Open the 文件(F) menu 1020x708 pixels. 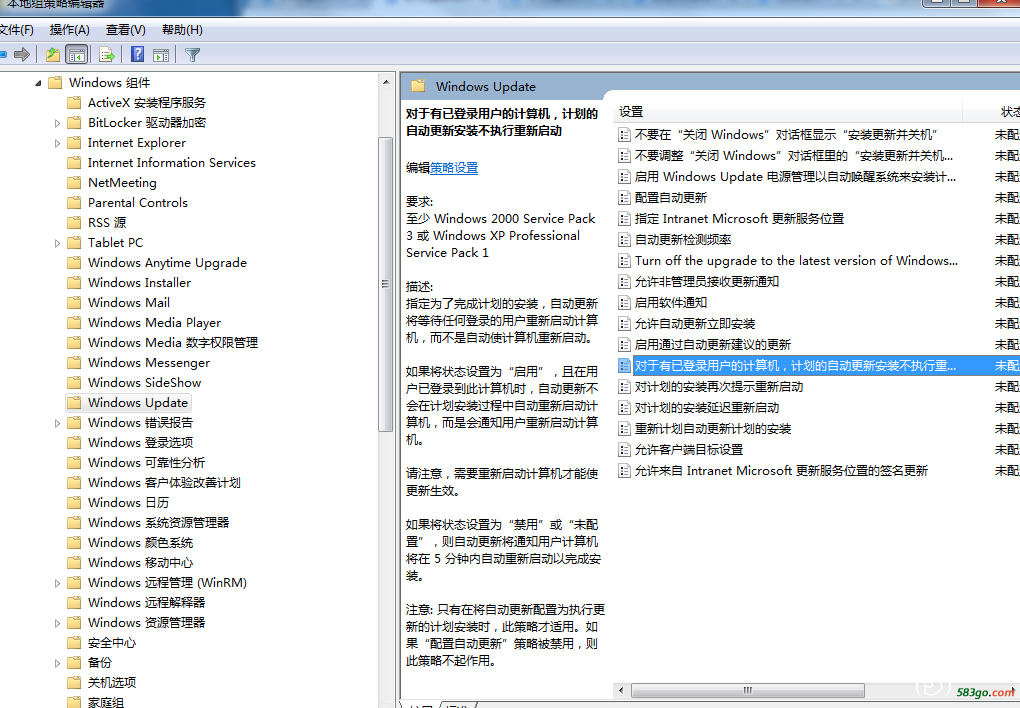coord(16,29)
